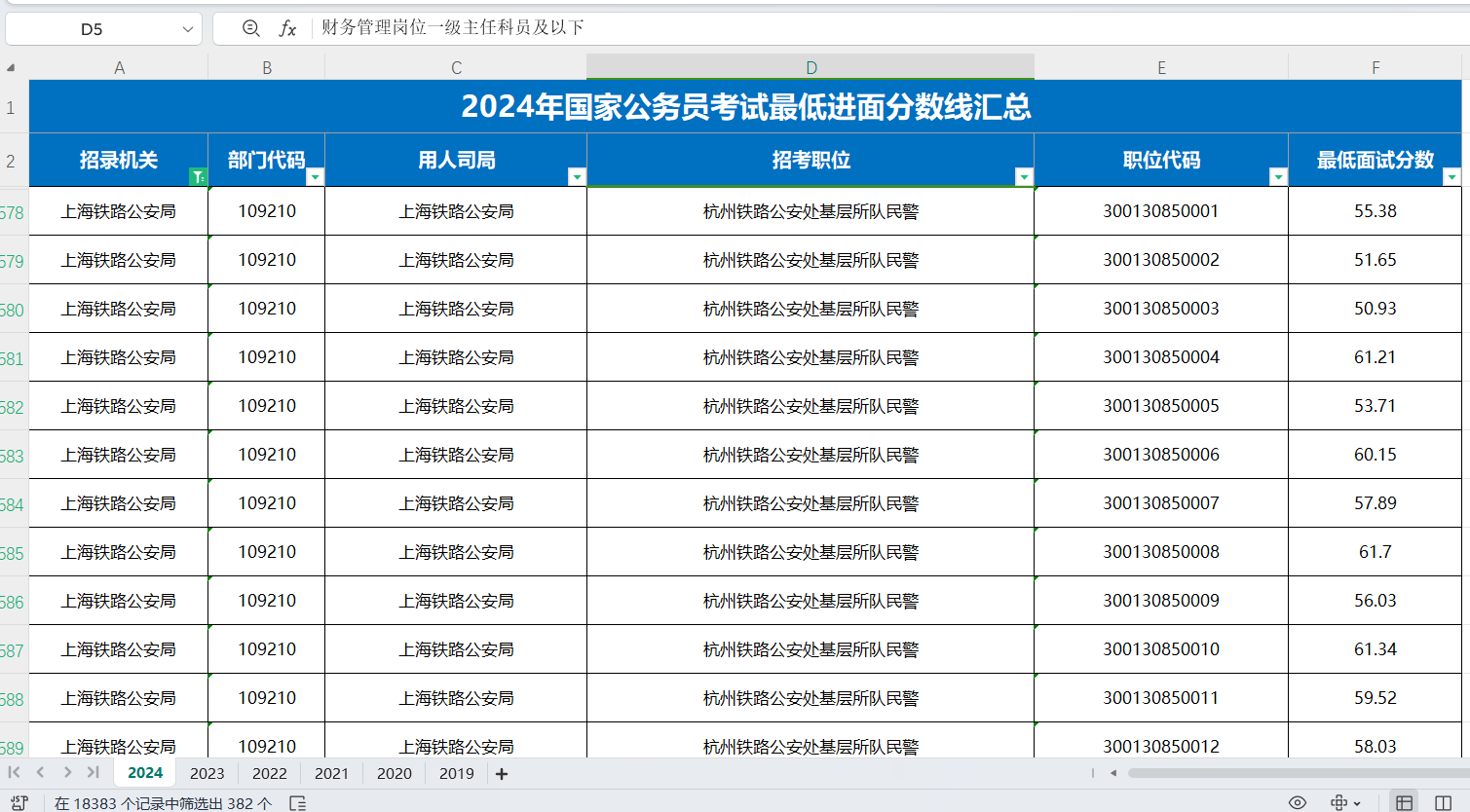Click cell with score 55.38

[x=1375, y=211]
